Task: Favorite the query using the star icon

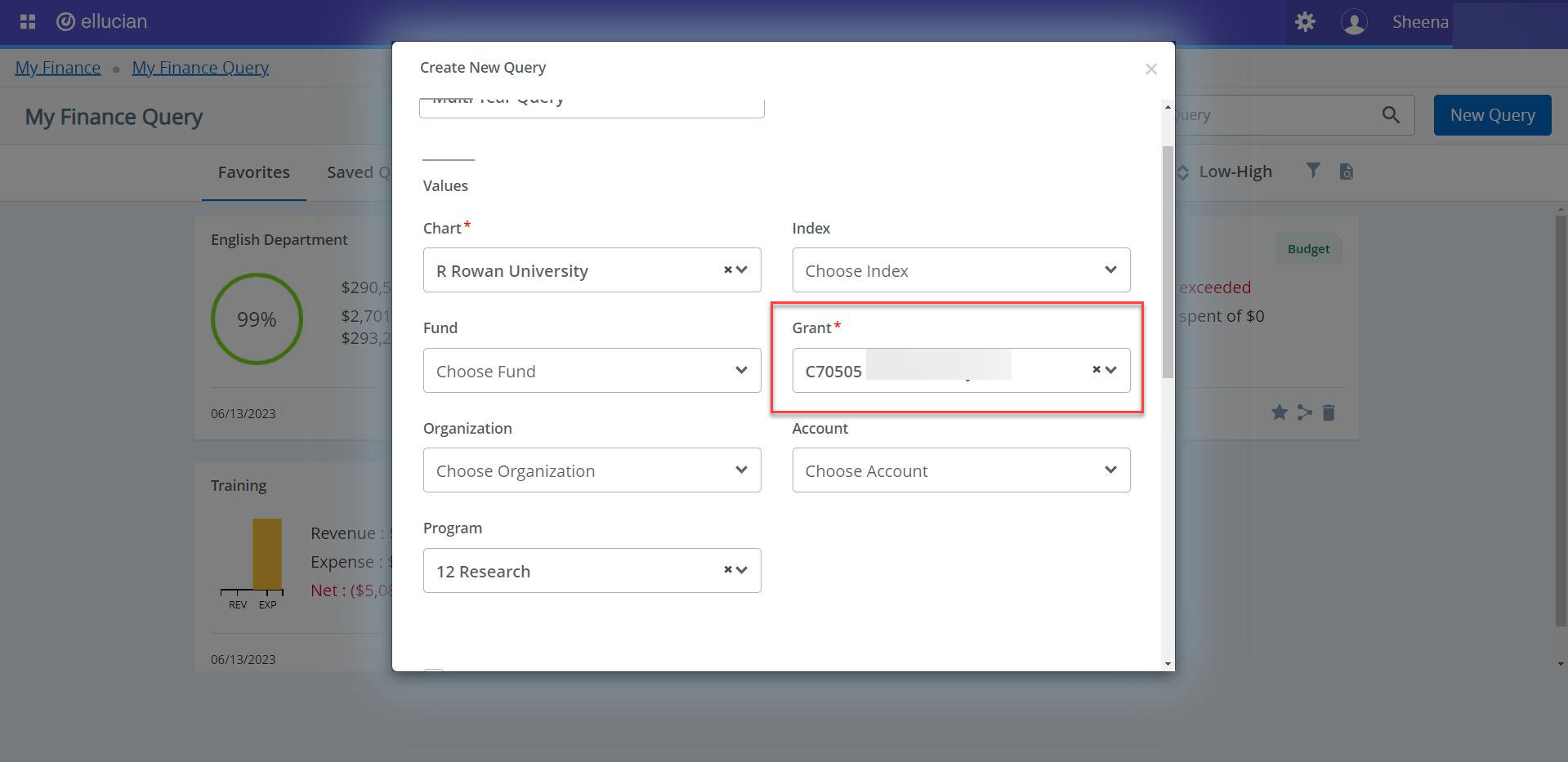Action: point(1279,412)
